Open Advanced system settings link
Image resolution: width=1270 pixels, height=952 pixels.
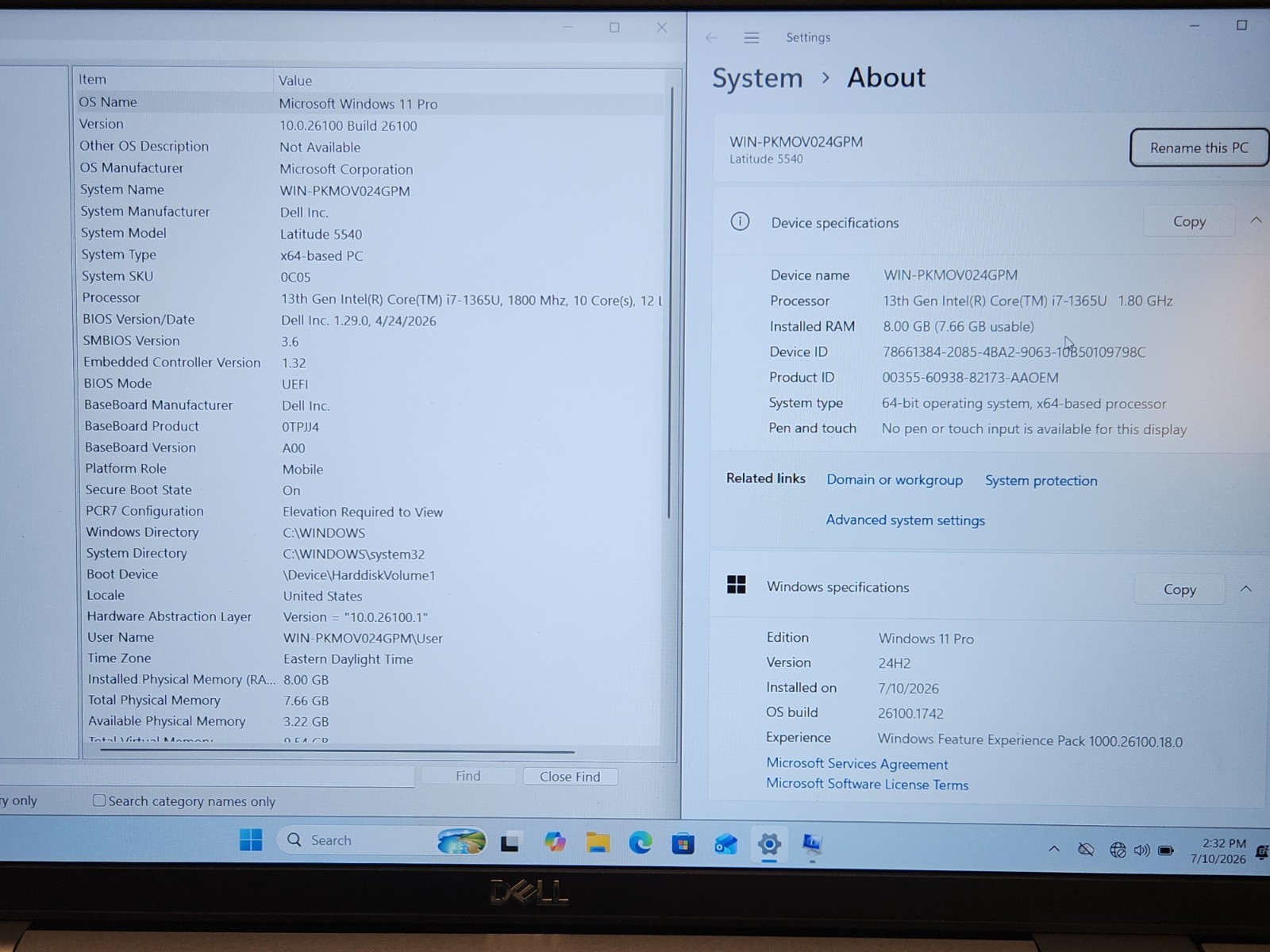pyautogui.click(x=905, y=520)
